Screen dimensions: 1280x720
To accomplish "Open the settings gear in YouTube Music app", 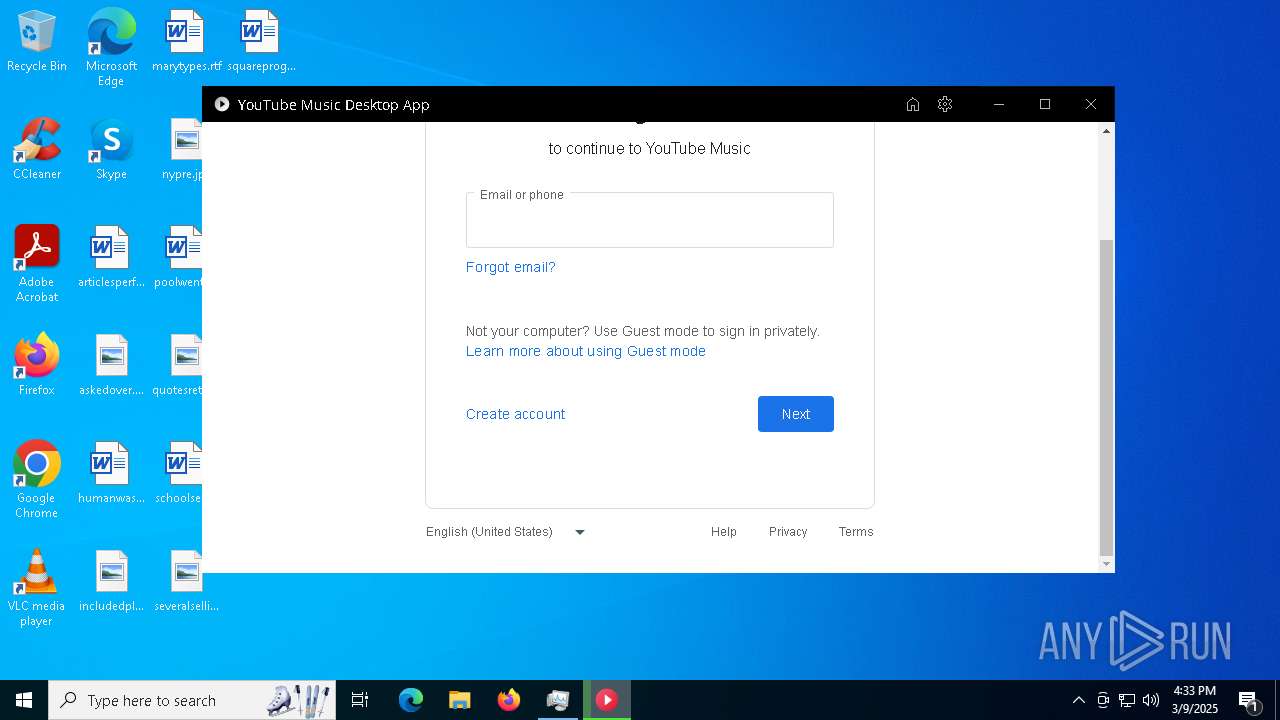I will (945, 104).
